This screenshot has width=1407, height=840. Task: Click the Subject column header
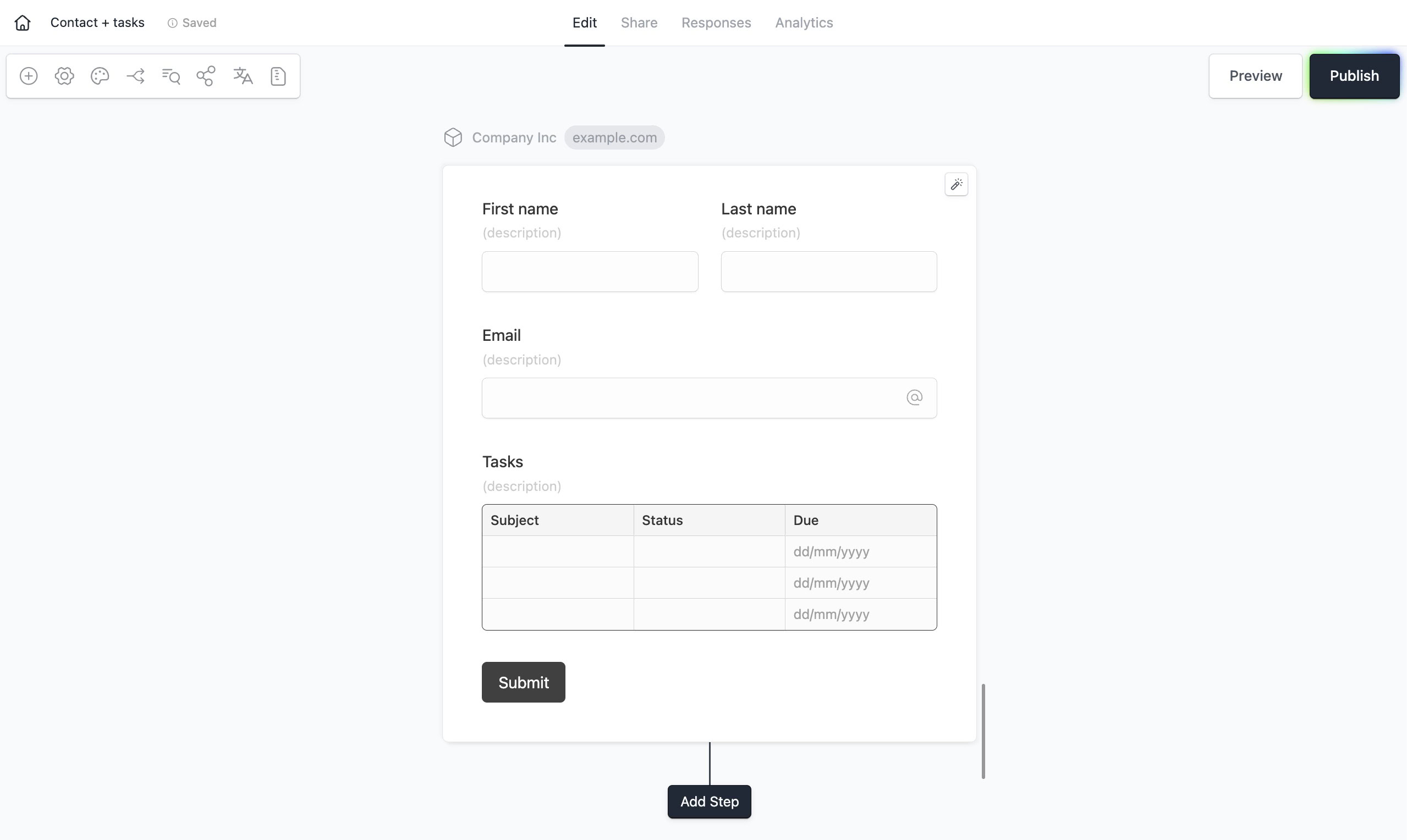pyautogui.click(x=558, y=520)
